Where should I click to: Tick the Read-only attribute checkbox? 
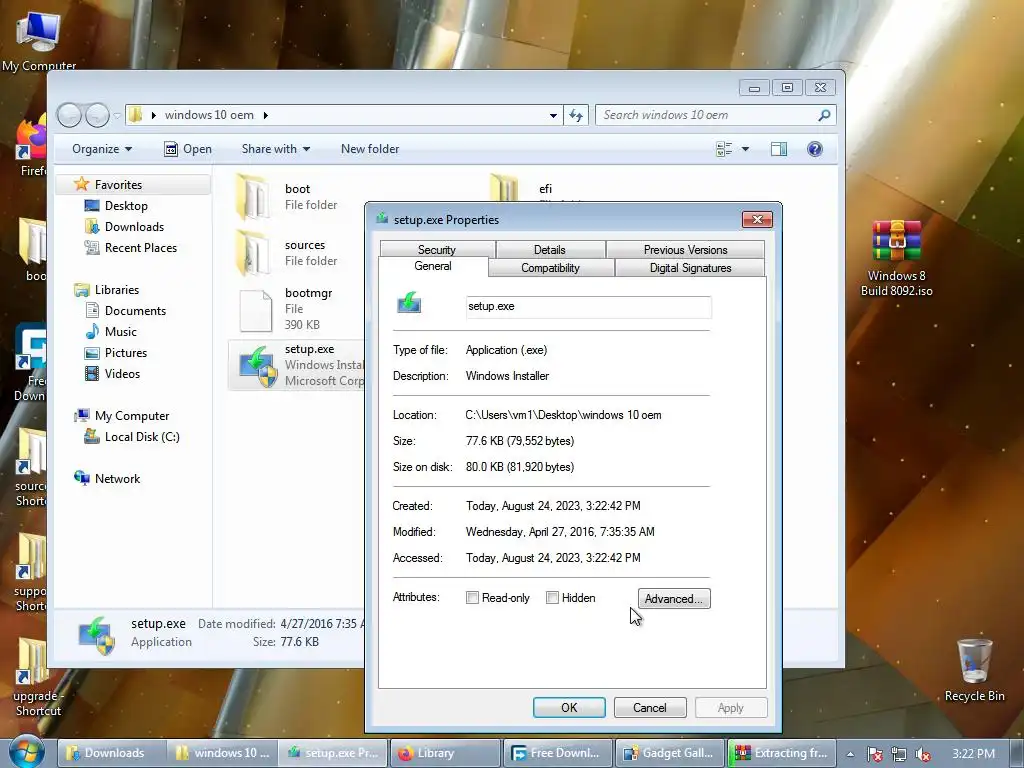point(472,598)
